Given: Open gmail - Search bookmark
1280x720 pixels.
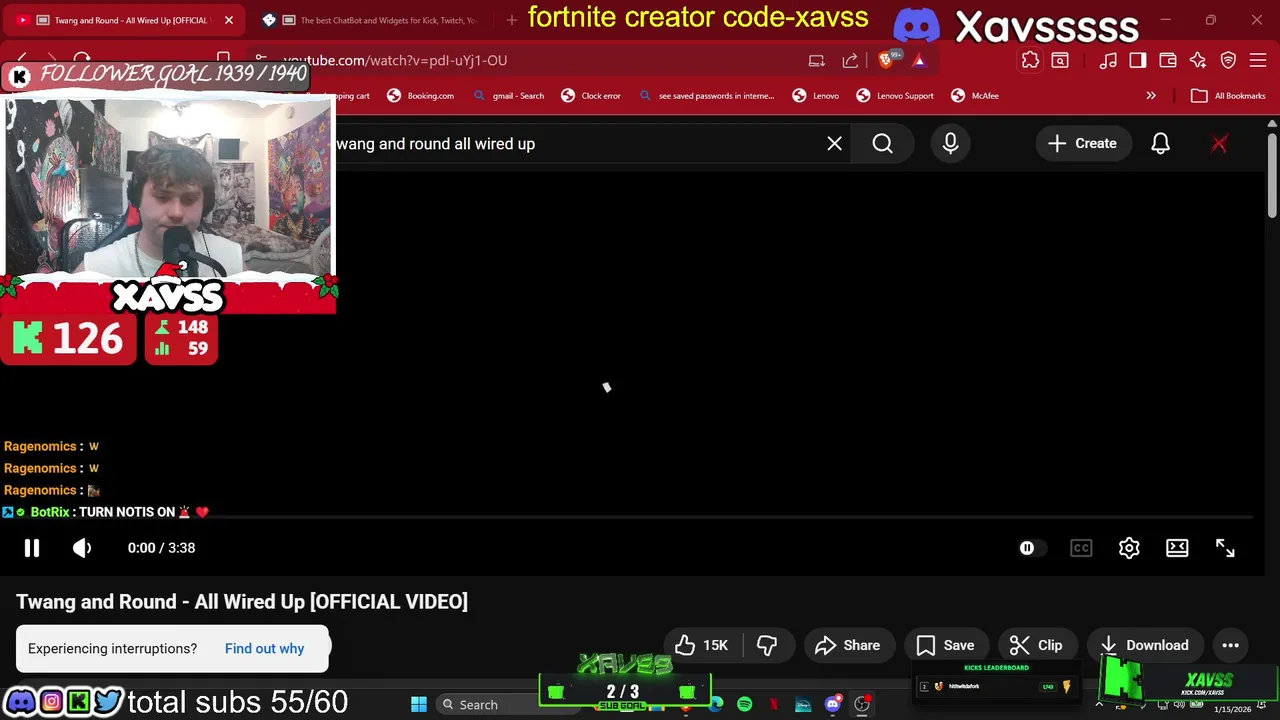Looking at the screenshot, I should click(509, 96).
